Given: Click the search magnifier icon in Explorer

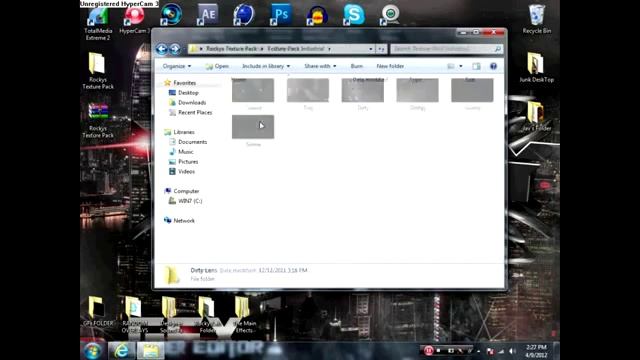Looking at the screenshot, I should (x=498, y=49).
